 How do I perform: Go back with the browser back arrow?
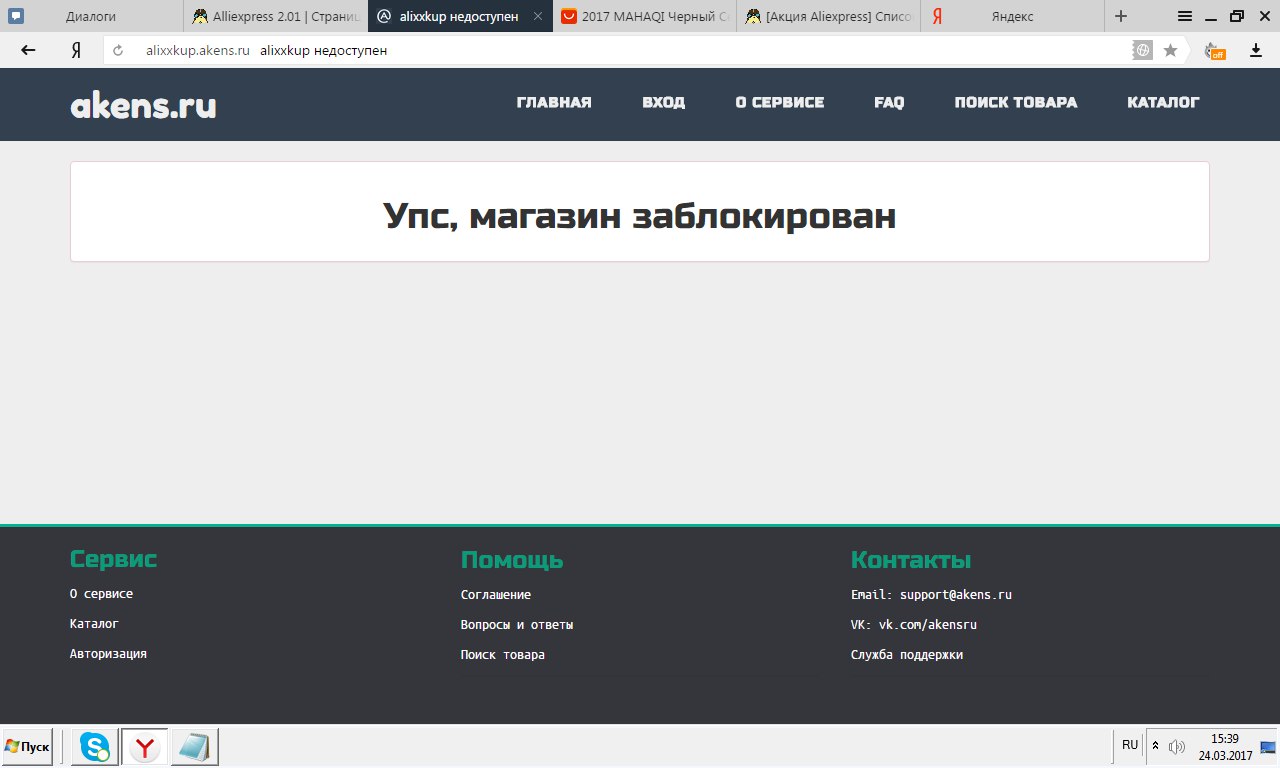(28, 50)
